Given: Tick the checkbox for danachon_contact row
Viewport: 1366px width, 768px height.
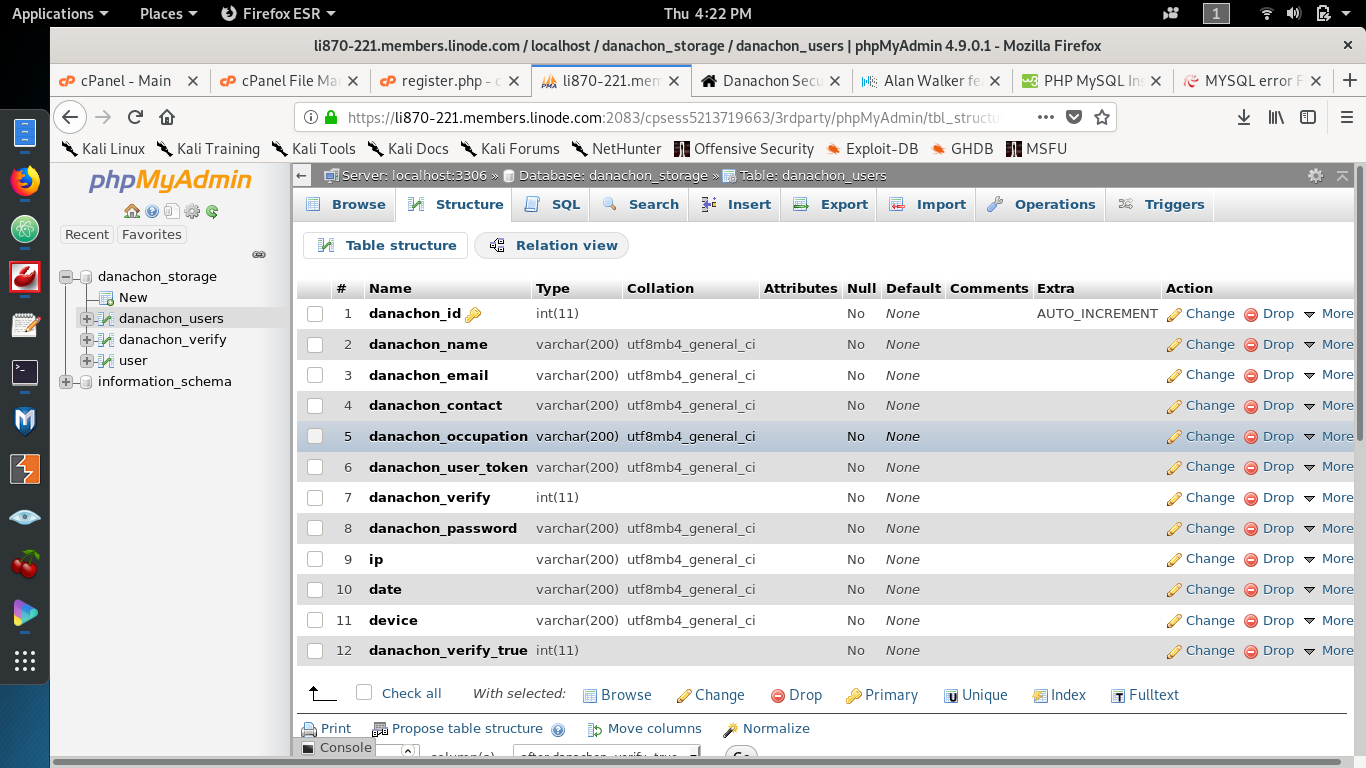Looking at the screenshot, I should (315, 406).
